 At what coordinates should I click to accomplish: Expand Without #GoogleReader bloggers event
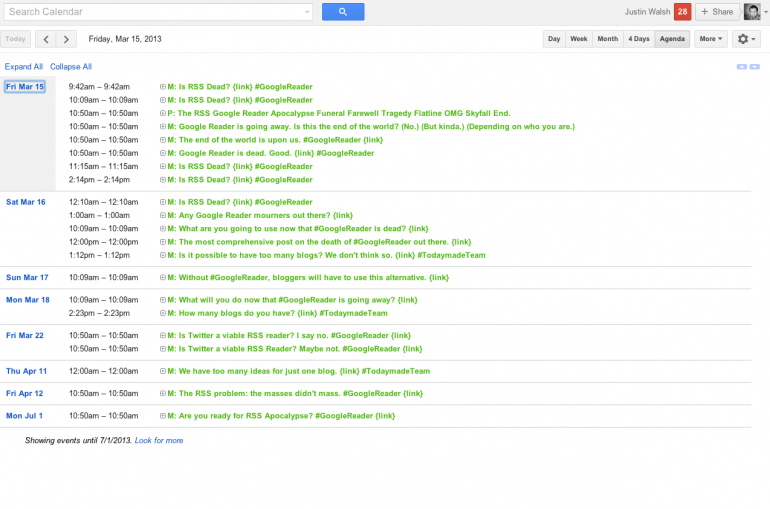(163, 278)
